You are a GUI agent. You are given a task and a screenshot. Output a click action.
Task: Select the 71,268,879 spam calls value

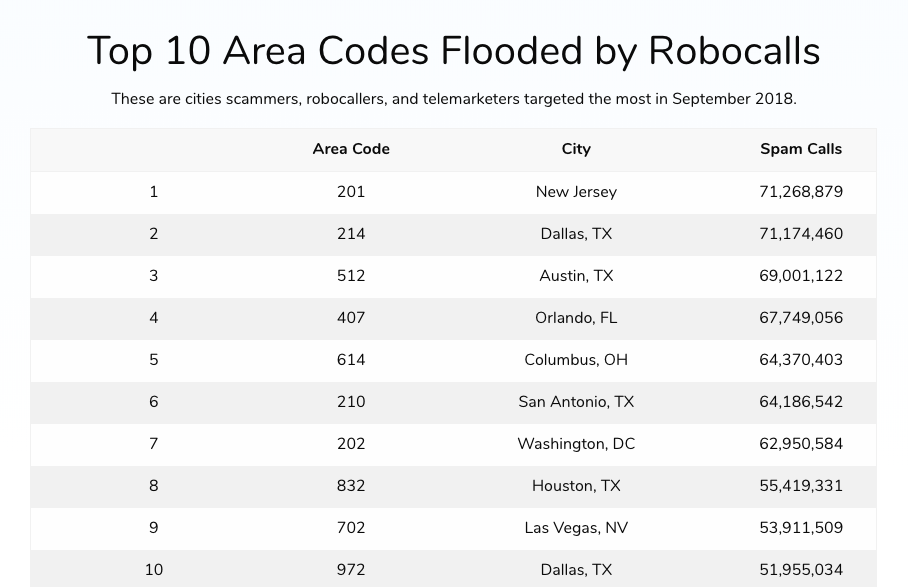coord(801,192)
